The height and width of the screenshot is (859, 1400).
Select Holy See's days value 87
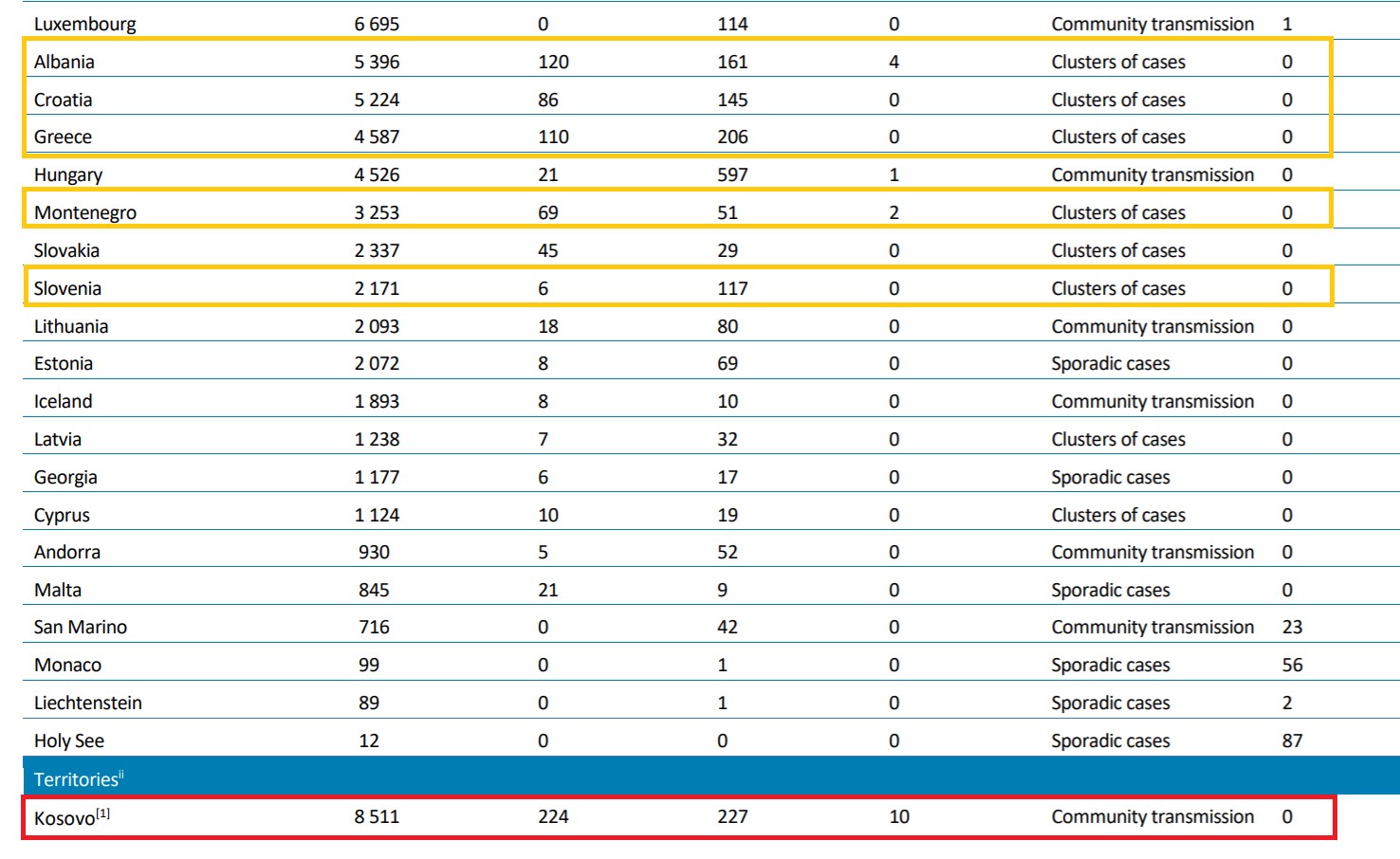(x=1292, y=740)
